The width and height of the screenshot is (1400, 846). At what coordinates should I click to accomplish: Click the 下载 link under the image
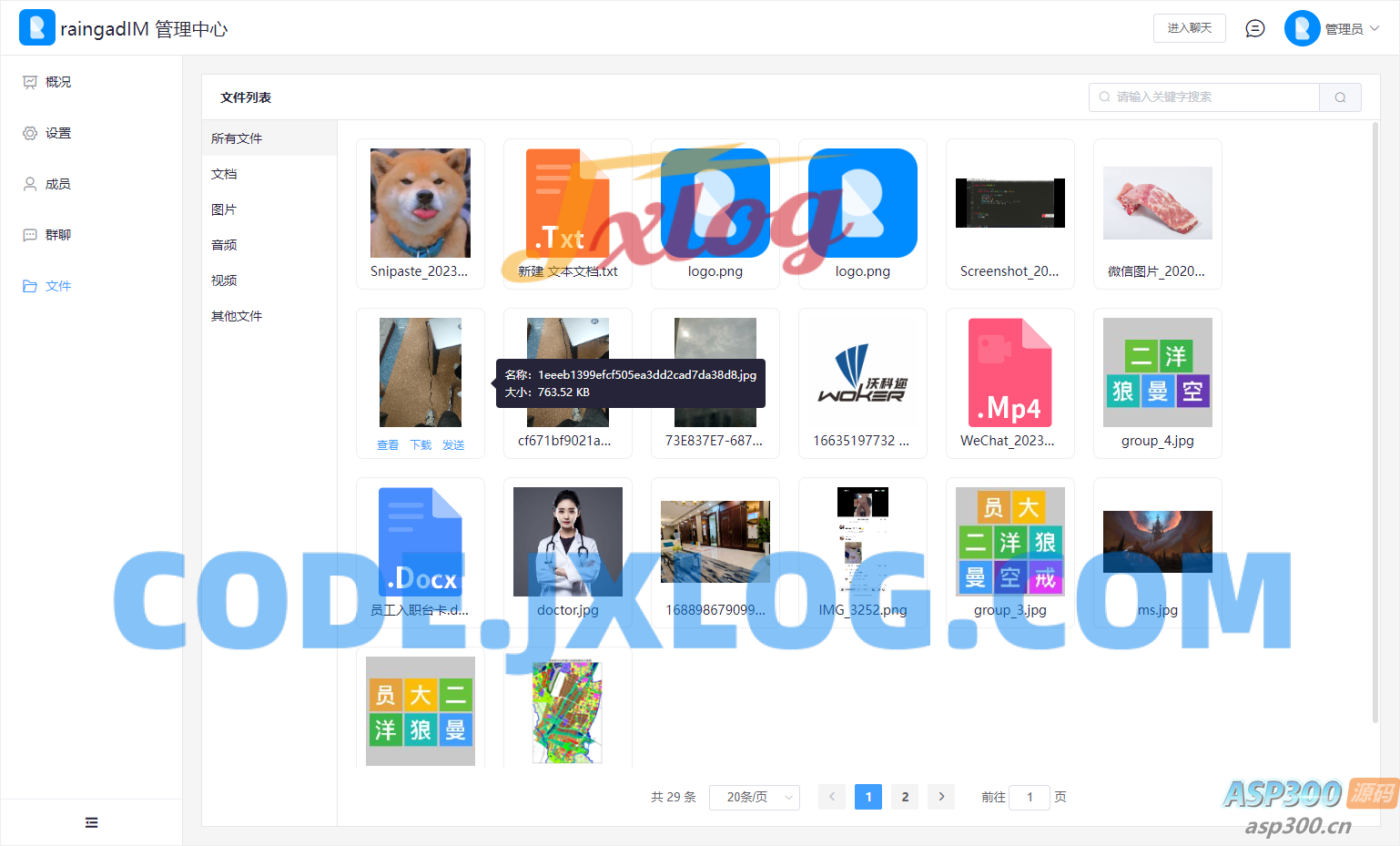tap(421, 445)
